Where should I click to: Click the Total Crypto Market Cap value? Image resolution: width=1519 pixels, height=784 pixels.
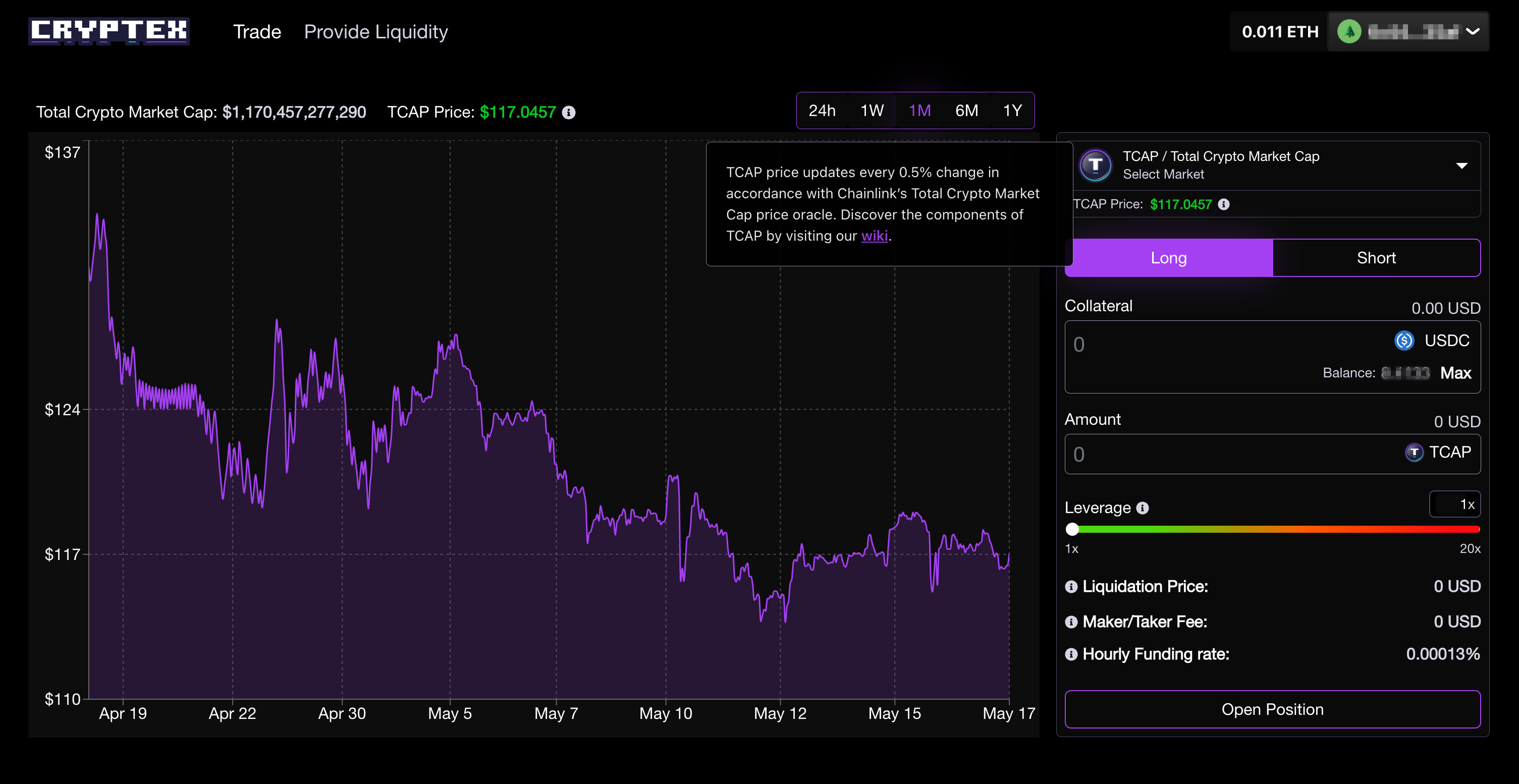click(x=294, y=112)
